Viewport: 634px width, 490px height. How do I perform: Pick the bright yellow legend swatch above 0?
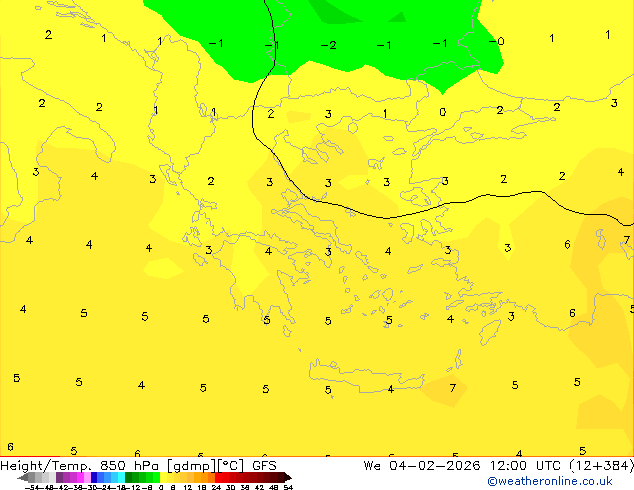pos(163,477)
